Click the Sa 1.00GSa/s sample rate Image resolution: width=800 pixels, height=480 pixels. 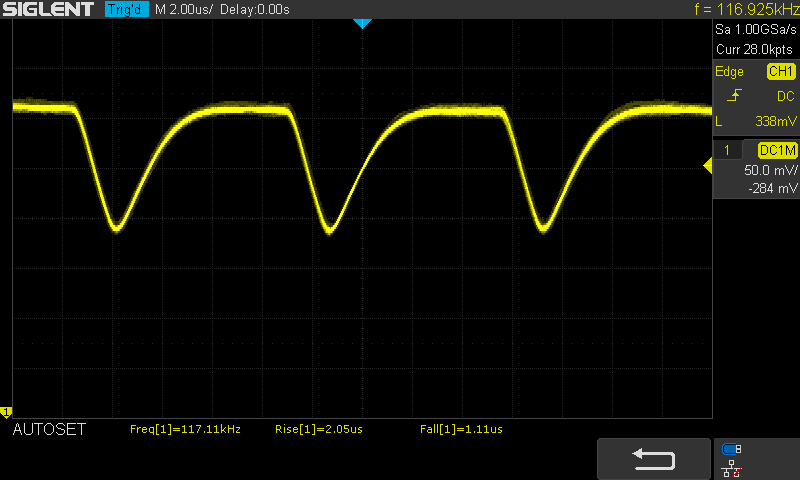pyautogui.click(x=756, y=30)
